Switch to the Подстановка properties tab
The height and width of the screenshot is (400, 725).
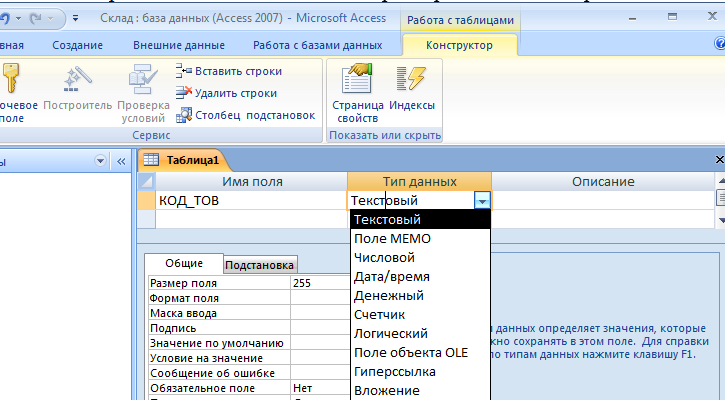click(259, 265)
